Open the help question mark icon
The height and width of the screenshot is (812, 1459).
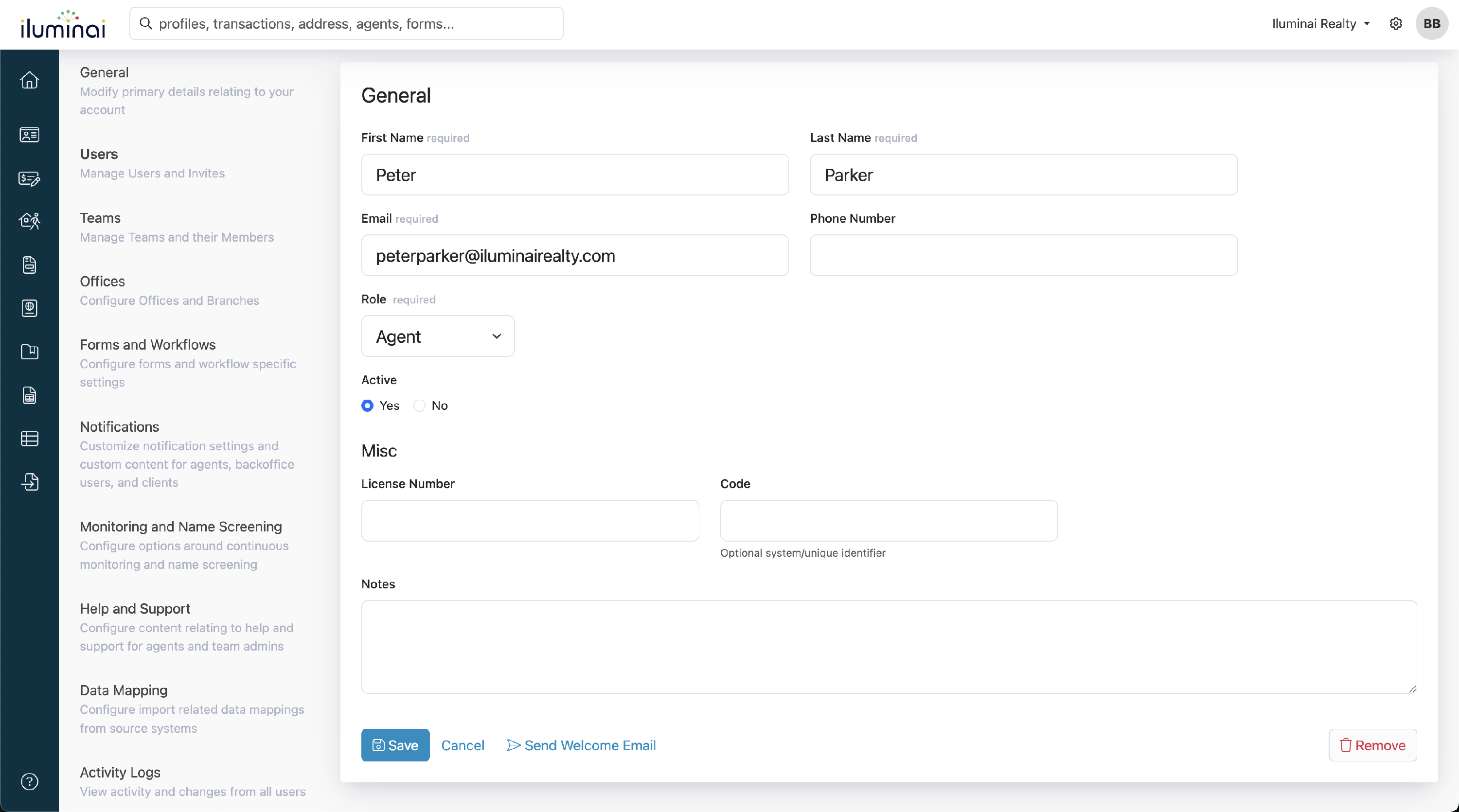pyautogui.click(x=30, y=781)
